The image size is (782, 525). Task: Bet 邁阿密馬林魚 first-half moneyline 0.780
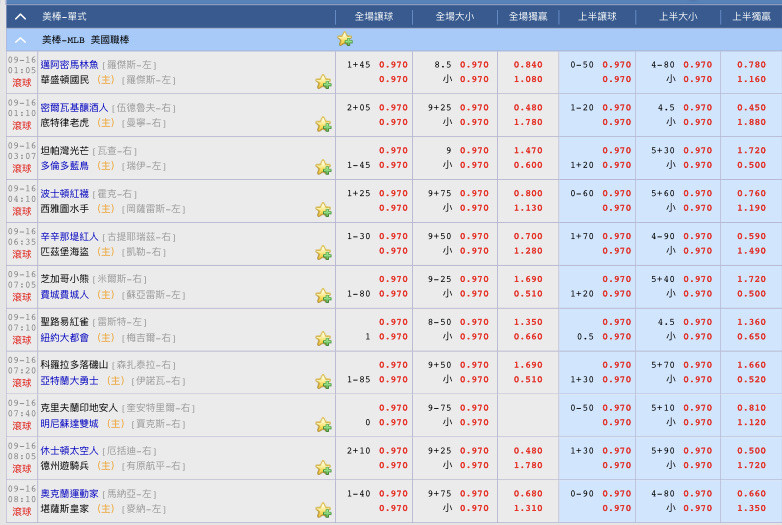(x=751, y=64)
